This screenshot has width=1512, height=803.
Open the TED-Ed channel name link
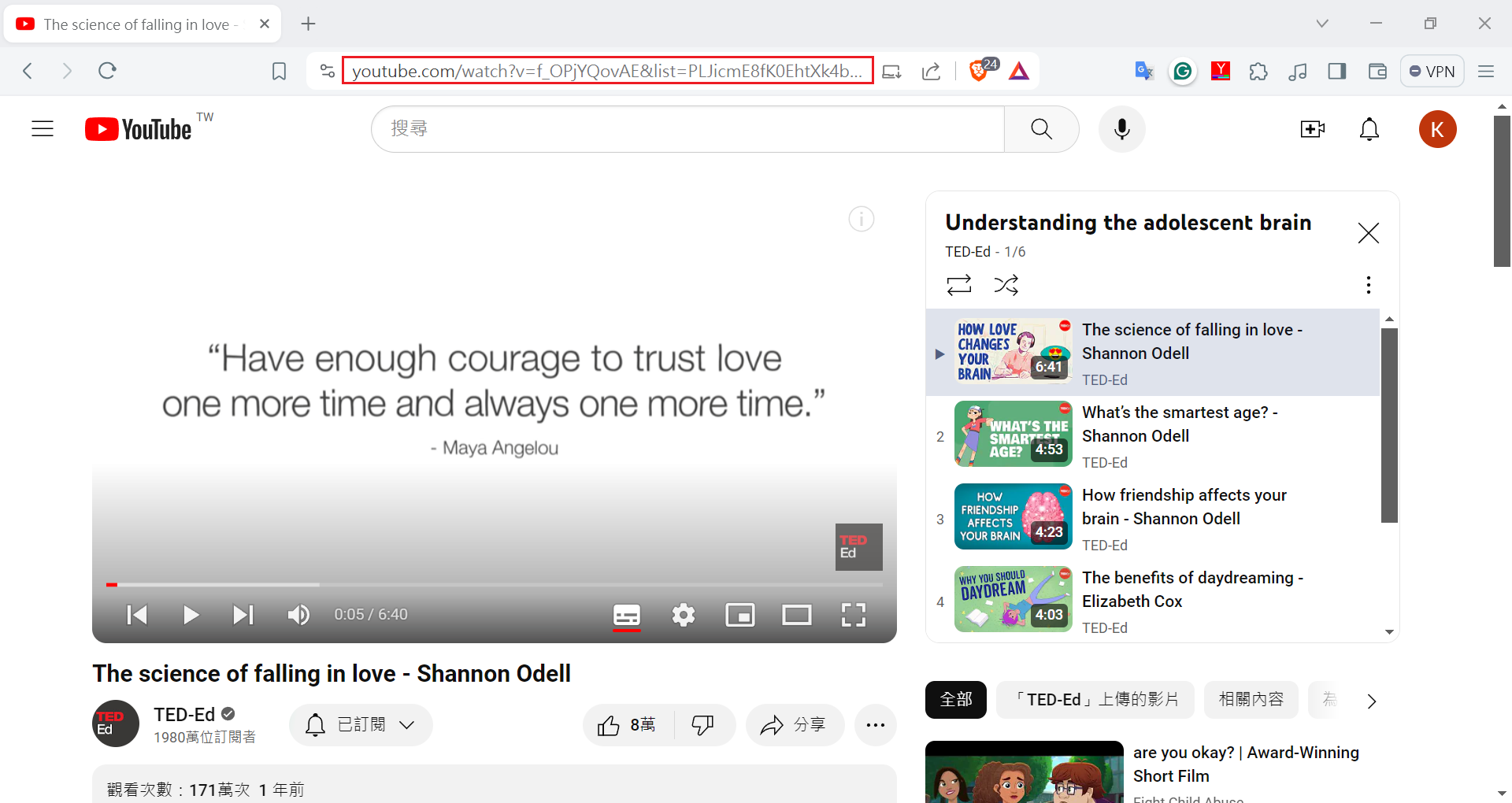tap(184, 714)
